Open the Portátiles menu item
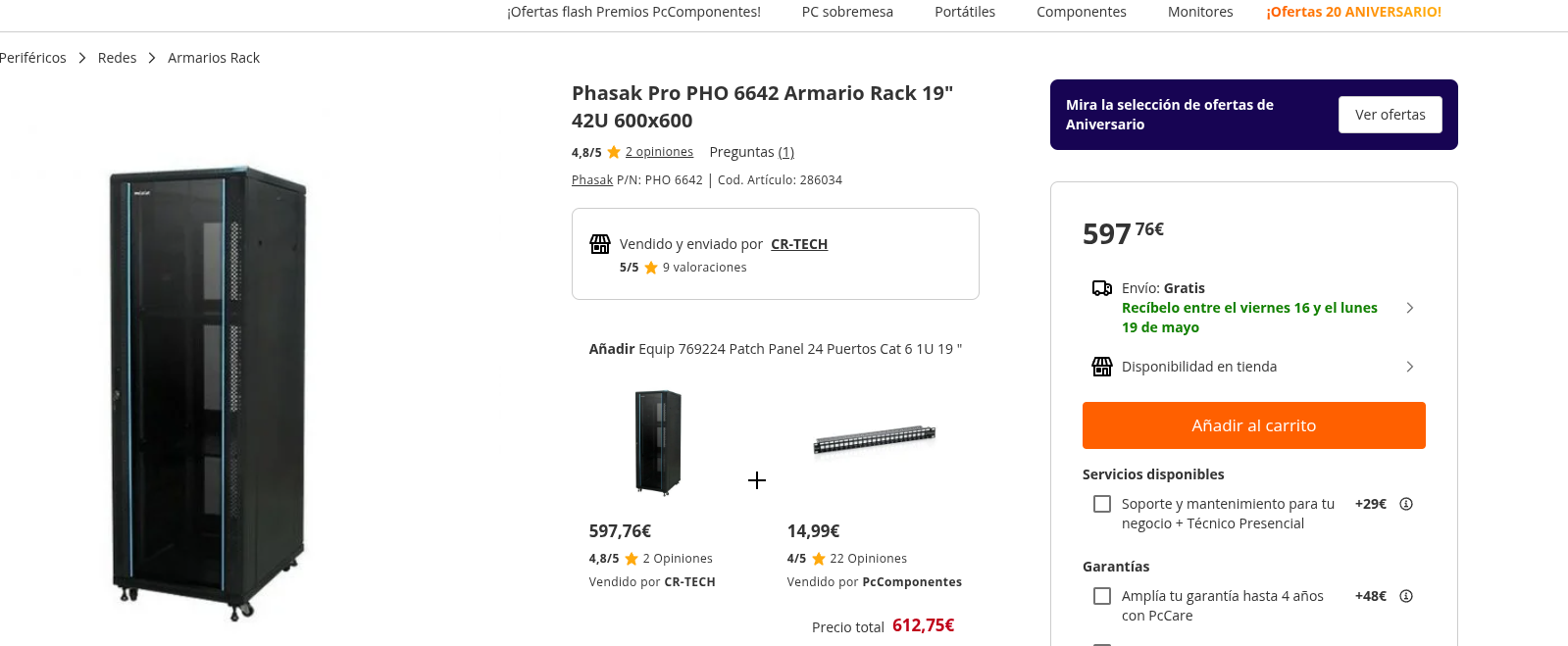The width and height of the screenshot is (1568, 646). click(965, 12)
